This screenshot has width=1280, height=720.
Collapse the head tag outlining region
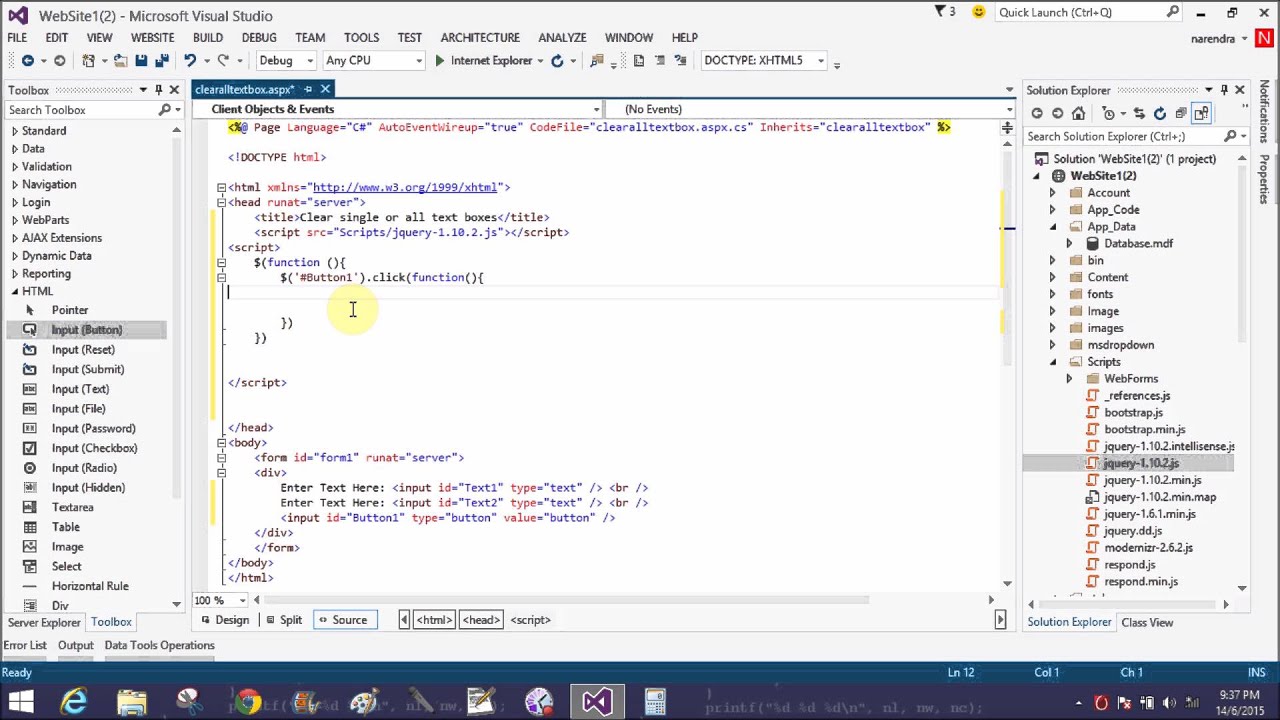point(221,202)
